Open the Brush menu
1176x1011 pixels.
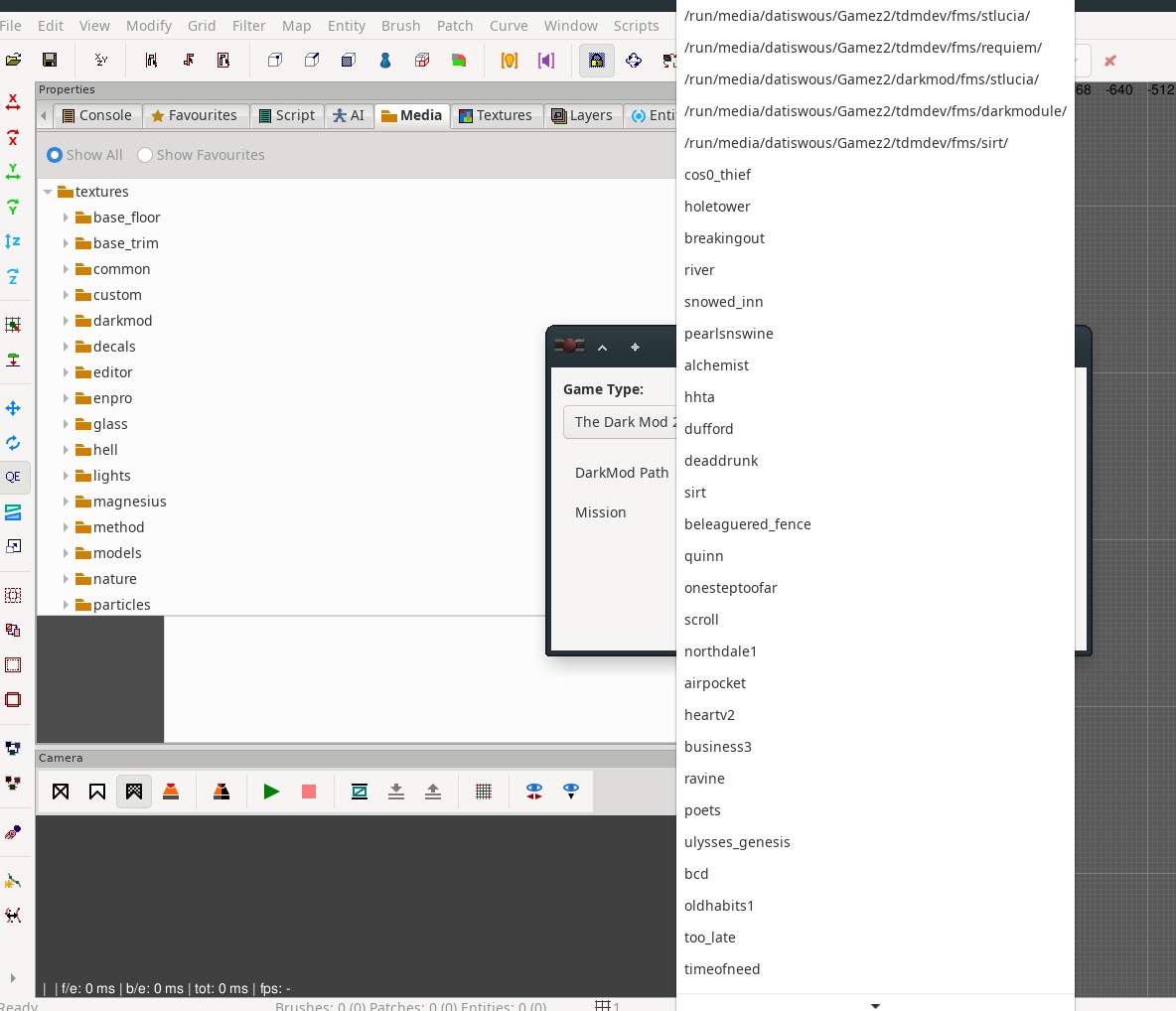[x=400, y=26]
